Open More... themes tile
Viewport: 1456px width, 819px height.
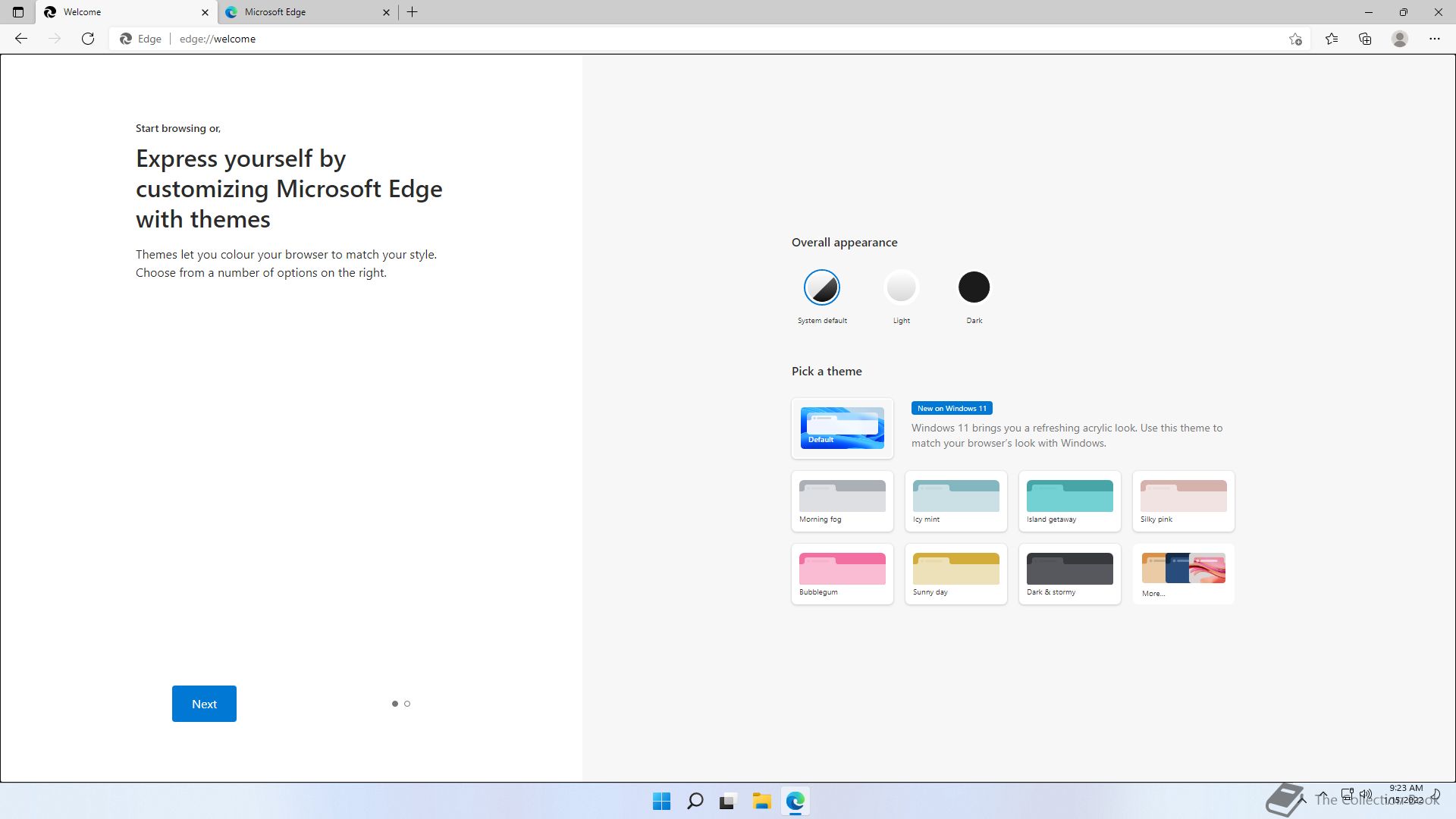click(x=1184, y=574)
